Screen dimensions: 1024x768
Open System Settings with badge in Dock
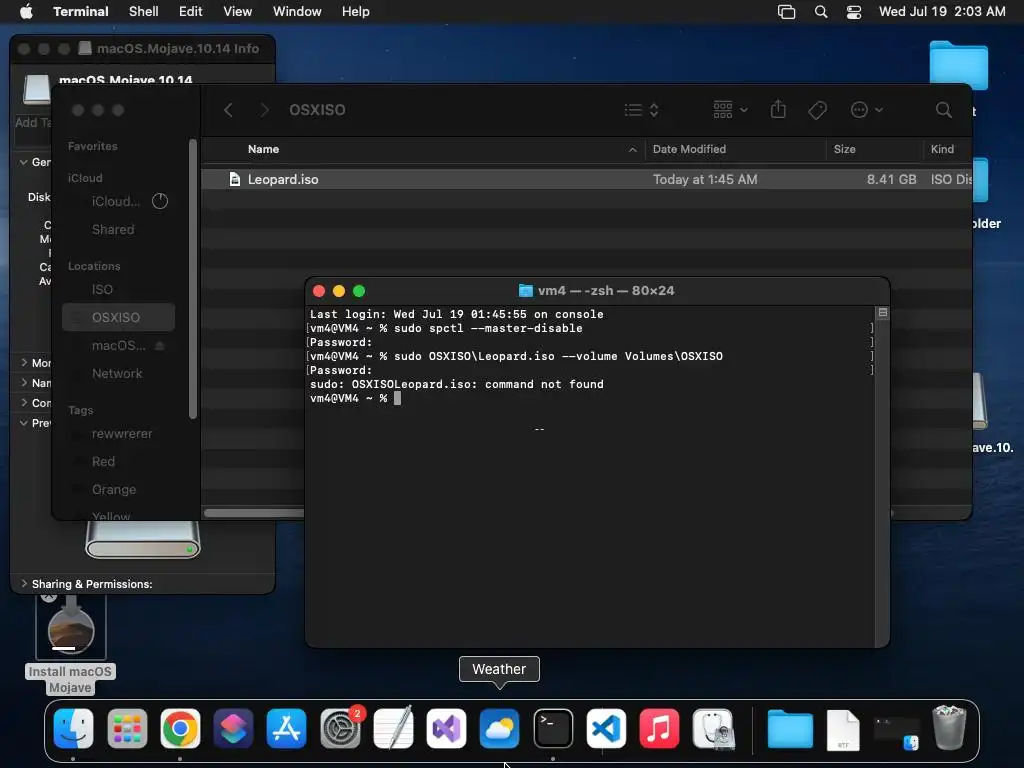tap(340, 728)
